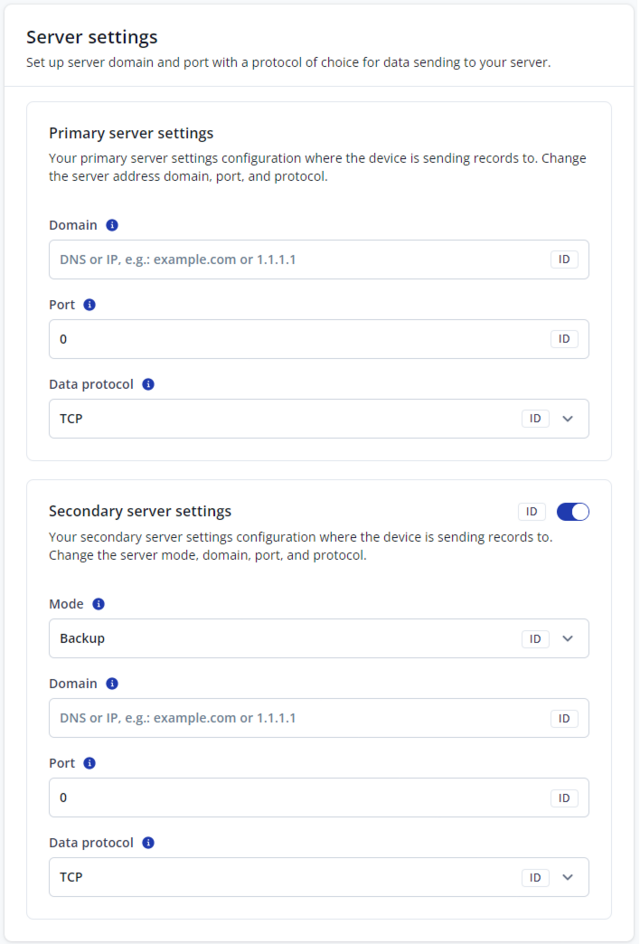Open the Port info icon under primary settings
640x944 pixels.
coord(92,304)
